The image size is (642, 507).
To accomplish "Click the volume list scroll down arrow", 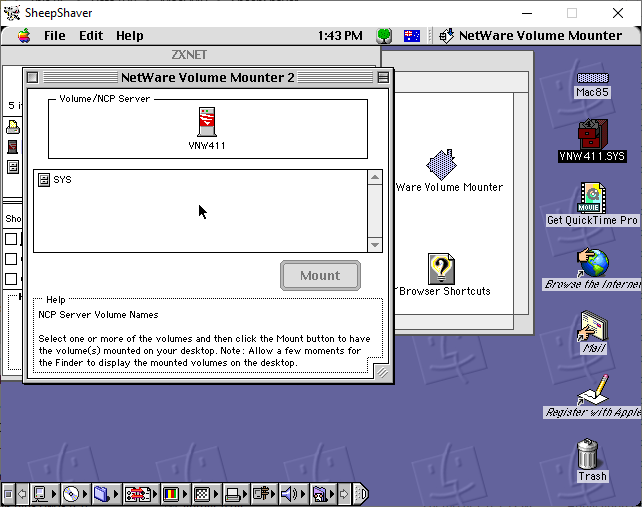I will (375, 245).
